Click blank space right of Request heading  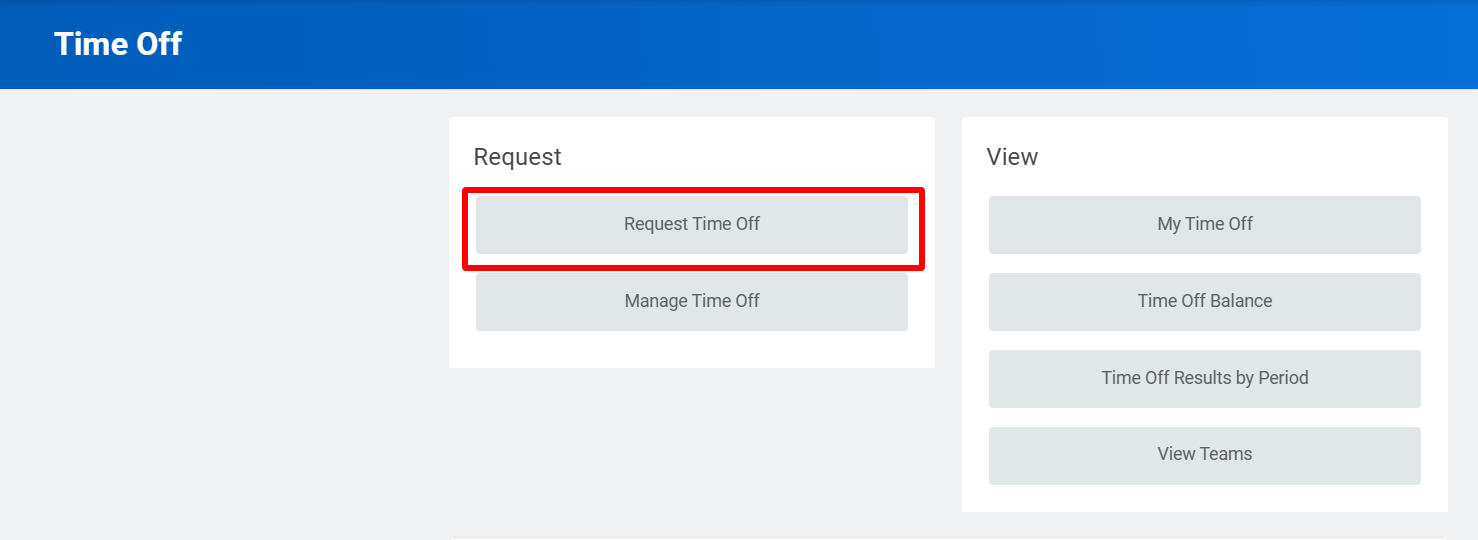point(750,157)
